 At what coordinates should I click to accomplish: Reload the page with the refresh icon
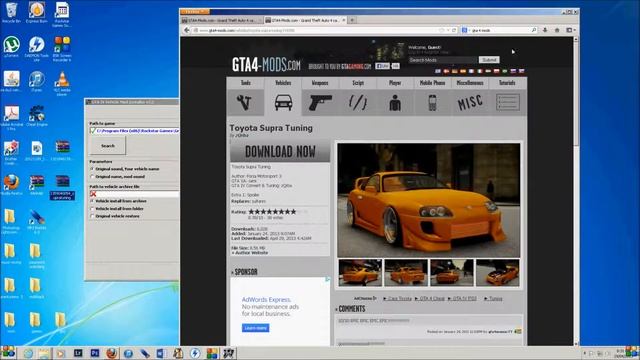(x=454, y=30)
